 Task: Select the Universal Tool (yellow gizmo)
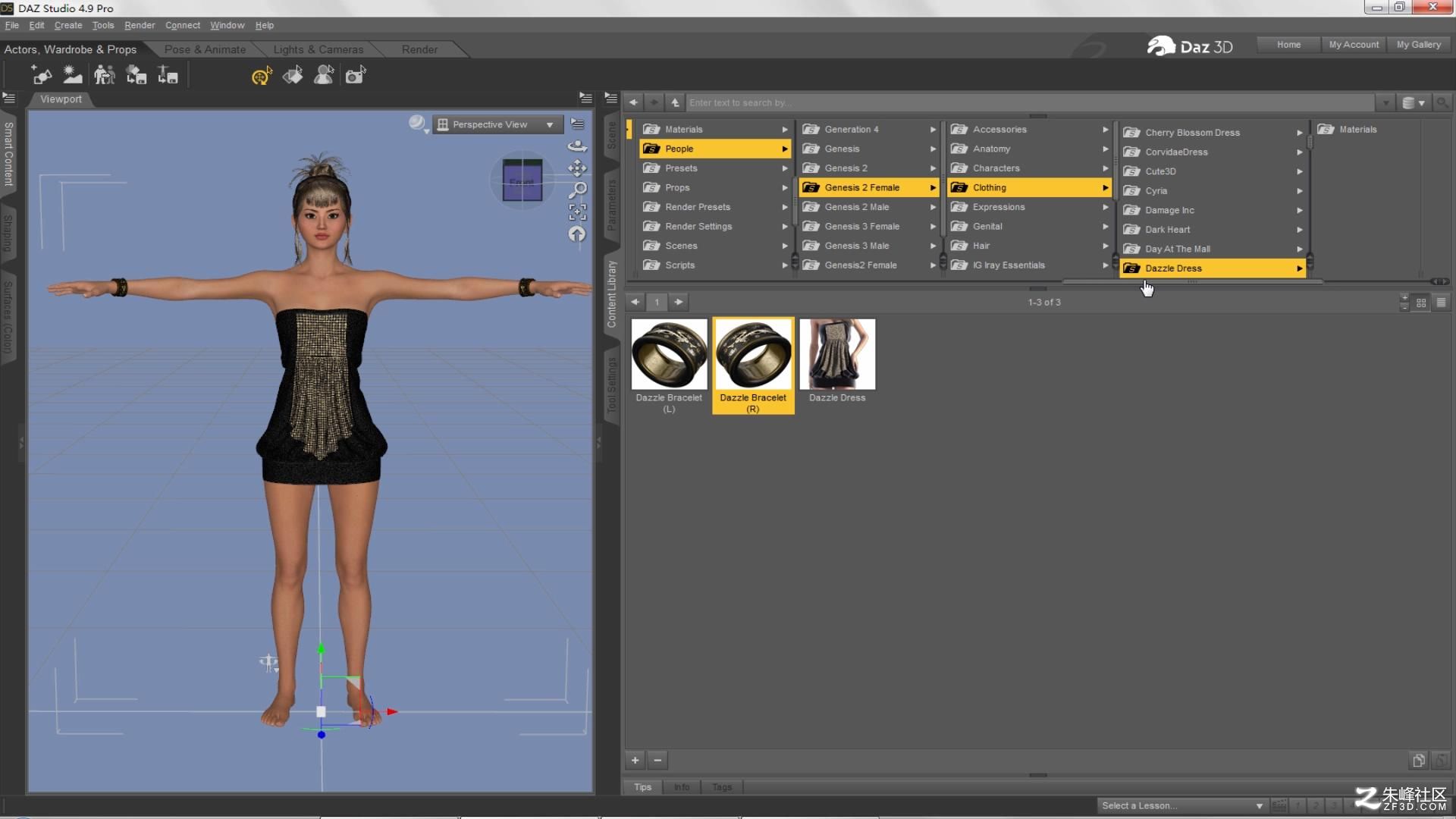click(262, 75)
